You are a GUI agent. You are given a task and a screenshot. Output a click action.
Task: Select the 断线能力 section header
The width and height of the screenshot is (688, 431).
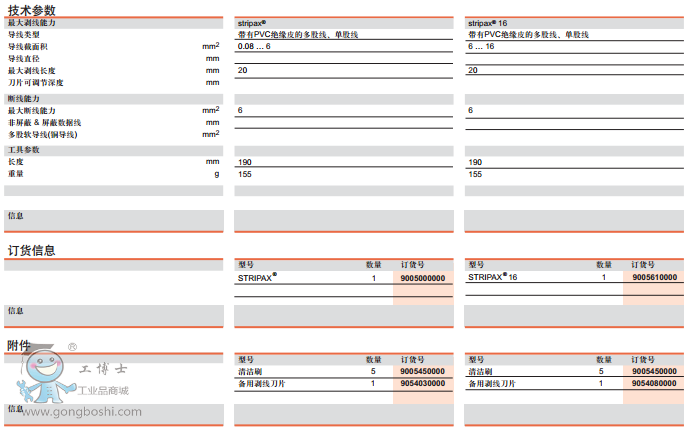22,98
